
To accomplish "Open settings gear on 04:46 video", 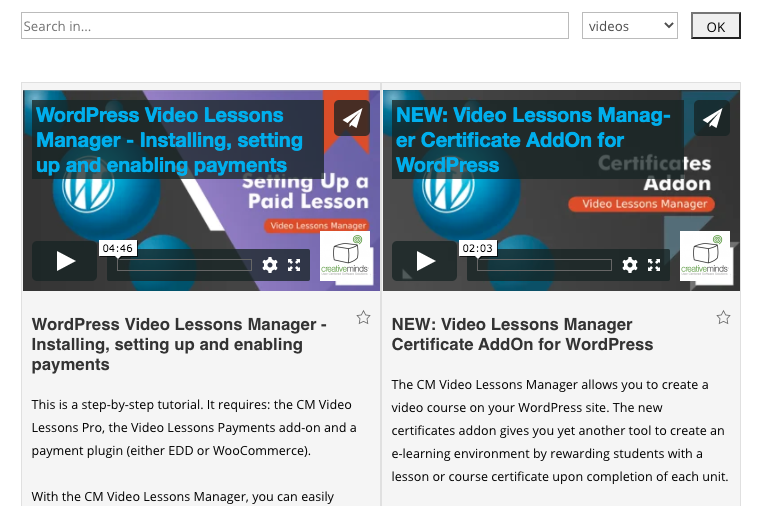I will [x=270, y=265].
